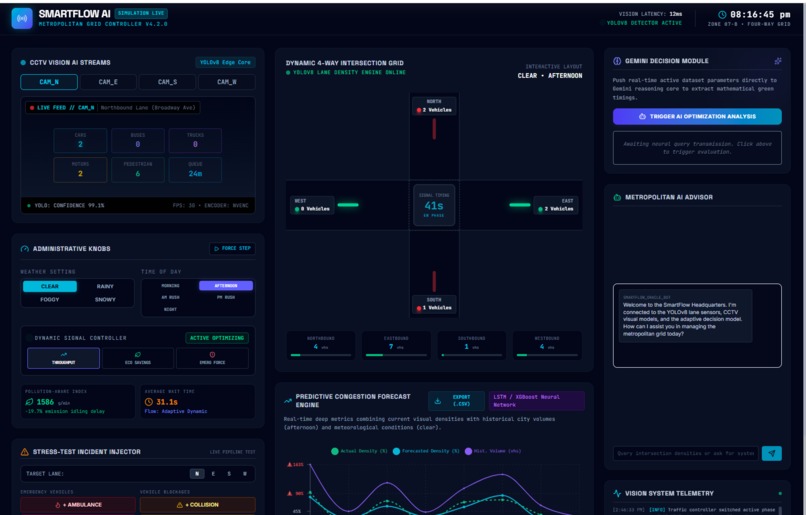Inject a Collision blockage
The image size is (806, 515).
[197, 505]
